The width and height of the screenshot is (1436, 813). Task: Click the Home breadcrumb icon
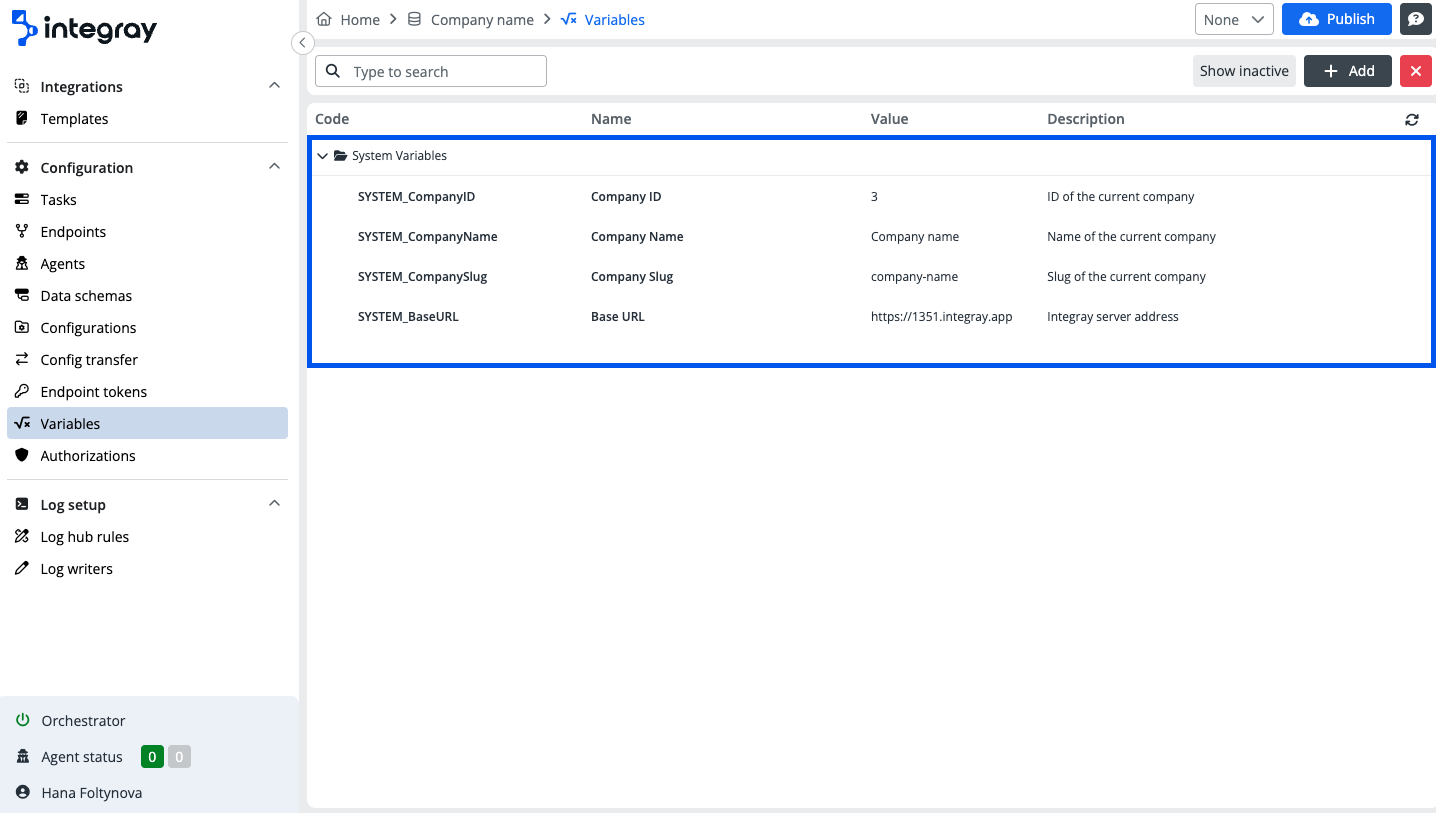tap(324, 19)
